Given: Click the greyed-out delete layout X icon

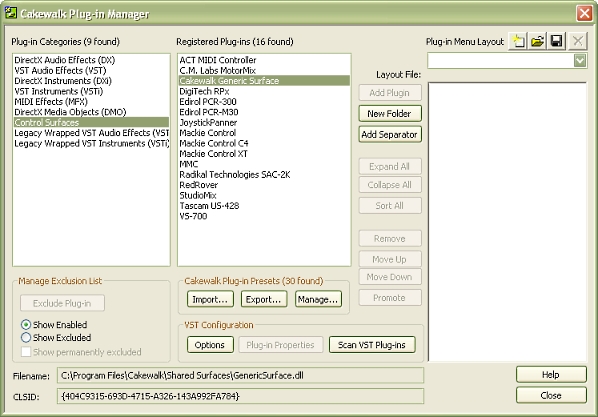Looking at the screenshot, I should tap(577, 41).
